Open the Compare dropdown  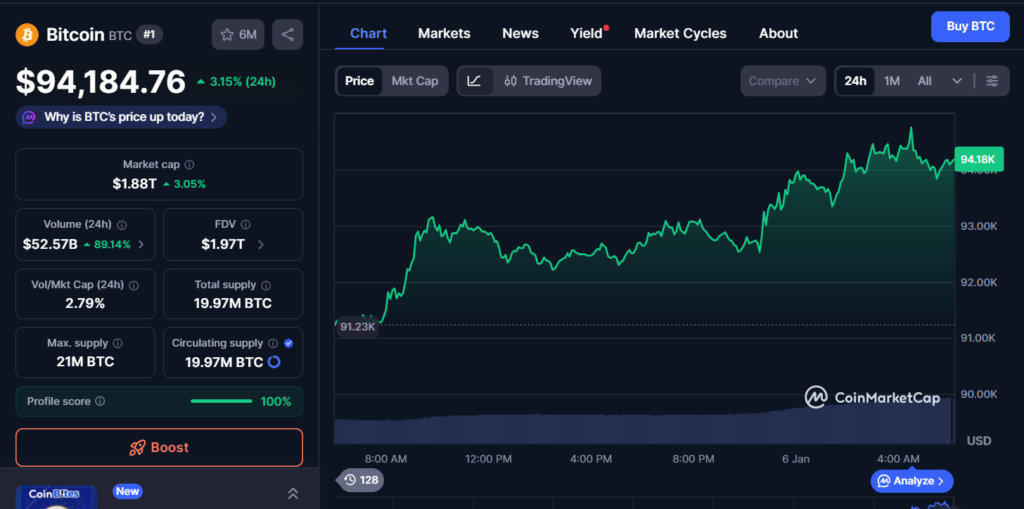pos(783,81)
